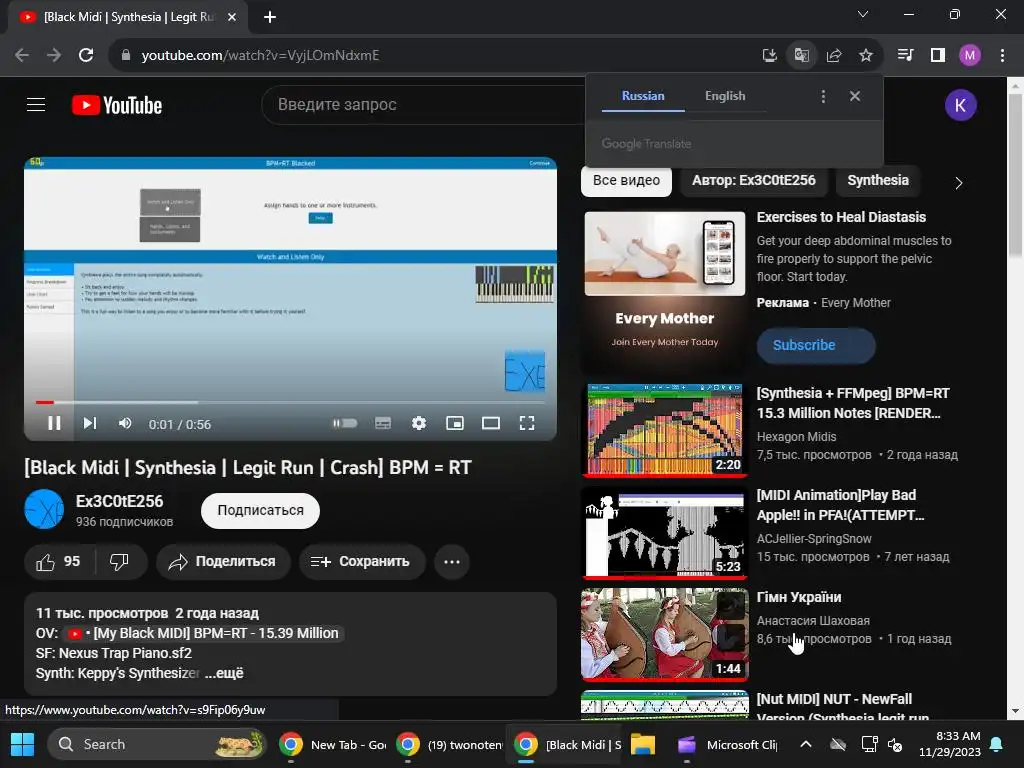Click the address bar URL

(260, 56)
